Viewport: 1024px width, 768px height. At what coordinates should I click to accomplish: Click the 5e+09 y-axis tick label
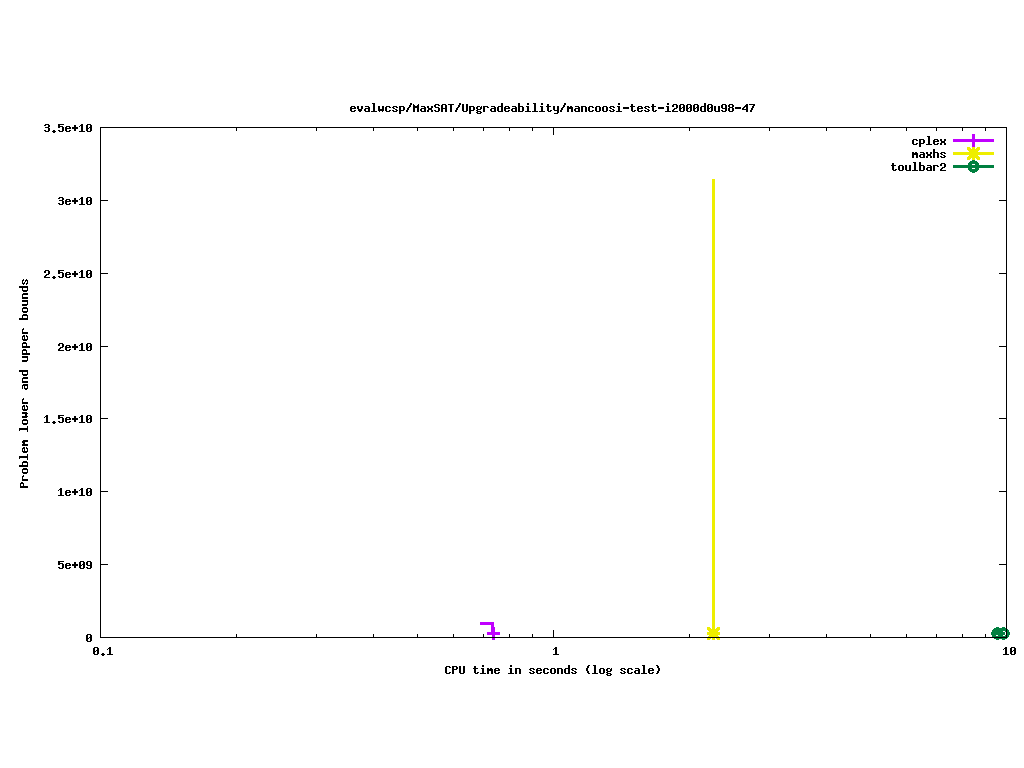(x=74, y=565)
